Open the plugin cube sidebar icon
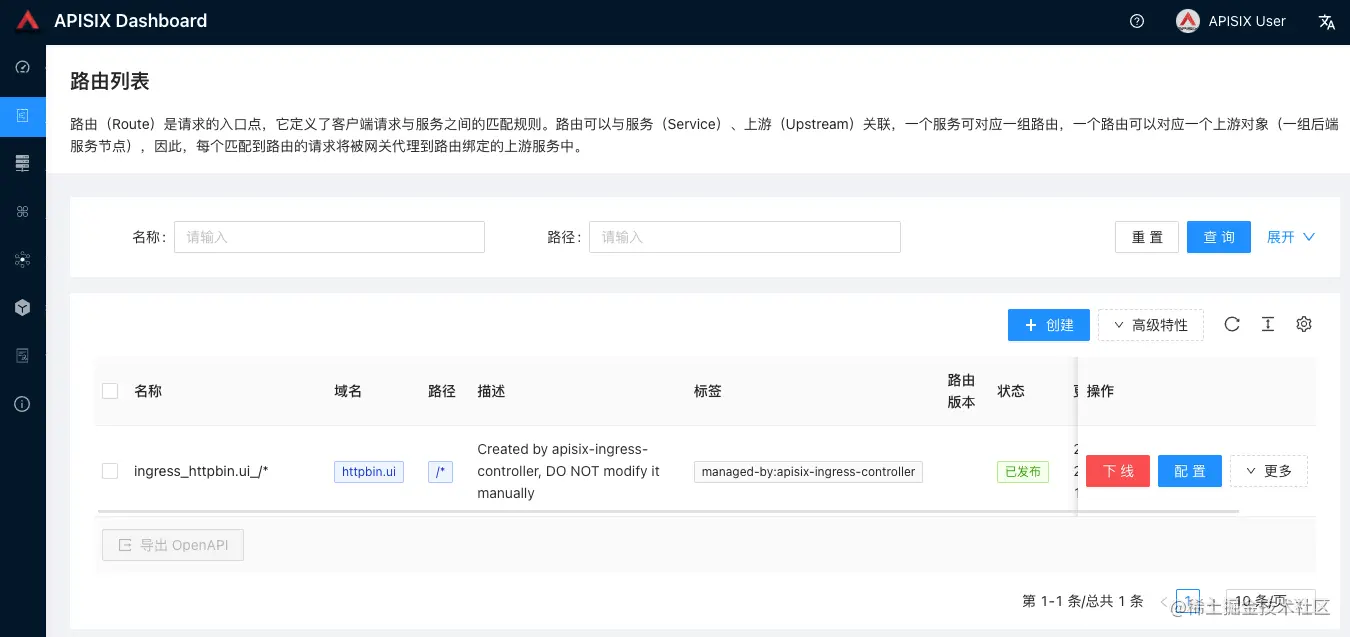This screenshot has width=1350, height=637. click(23, 308)
